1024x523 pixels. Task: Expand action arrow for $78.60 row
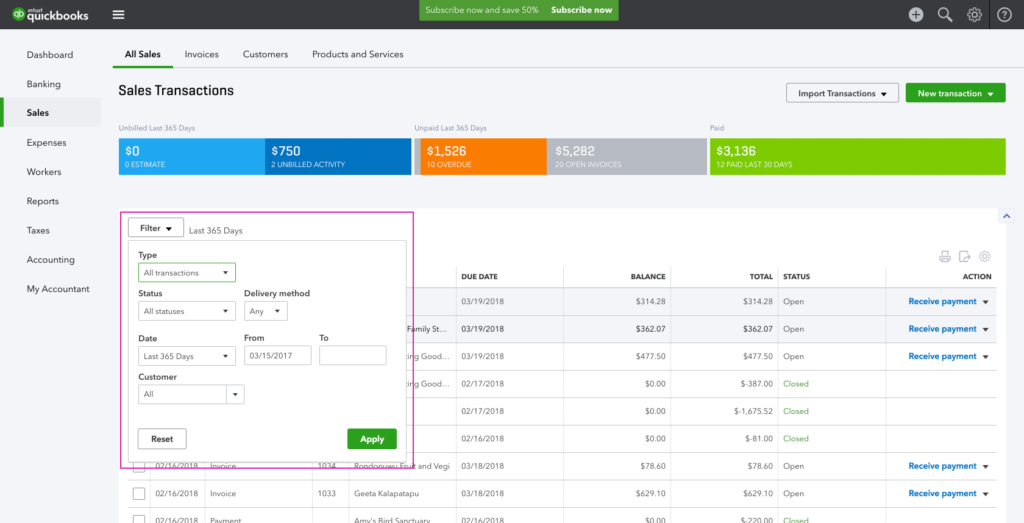(x=985, y=466)
